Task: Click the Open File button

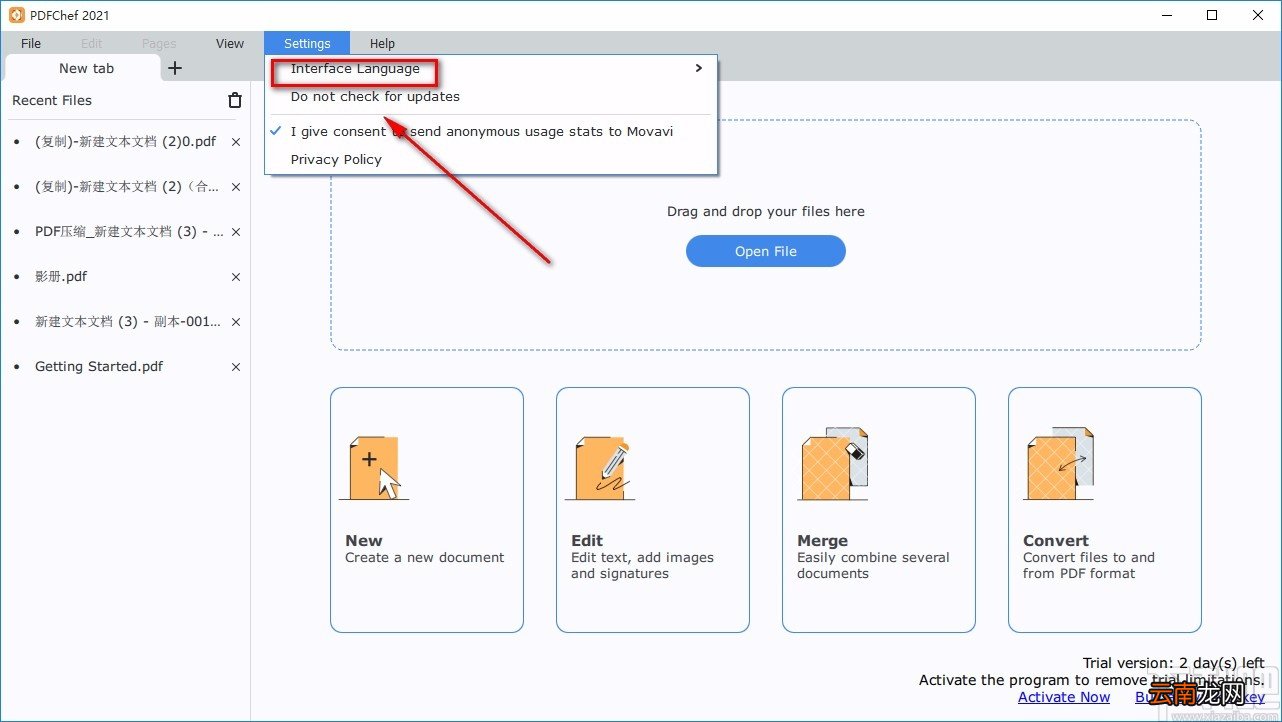Action: (766, 251)
